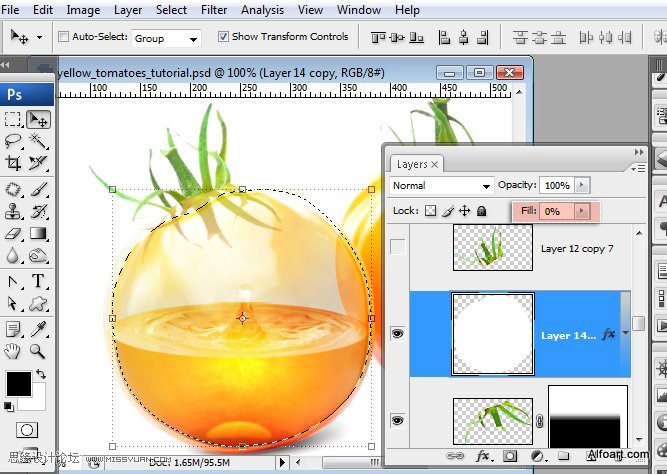Select the Notes tool
This screenshot has width=667, height=474.
coord(13,329)
